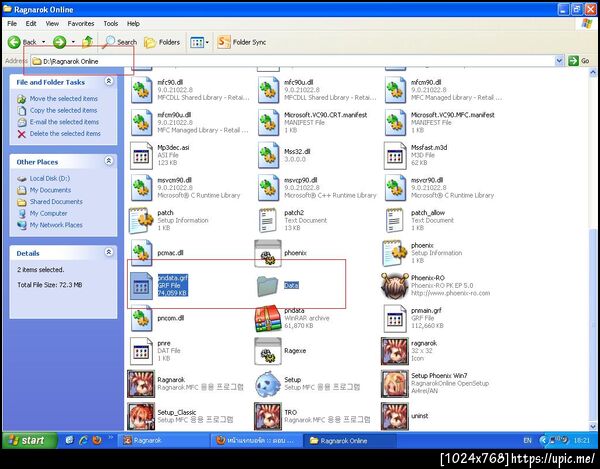Click Move the selected items link
This screenshot has width=600, height=469.
click(64, 99)
